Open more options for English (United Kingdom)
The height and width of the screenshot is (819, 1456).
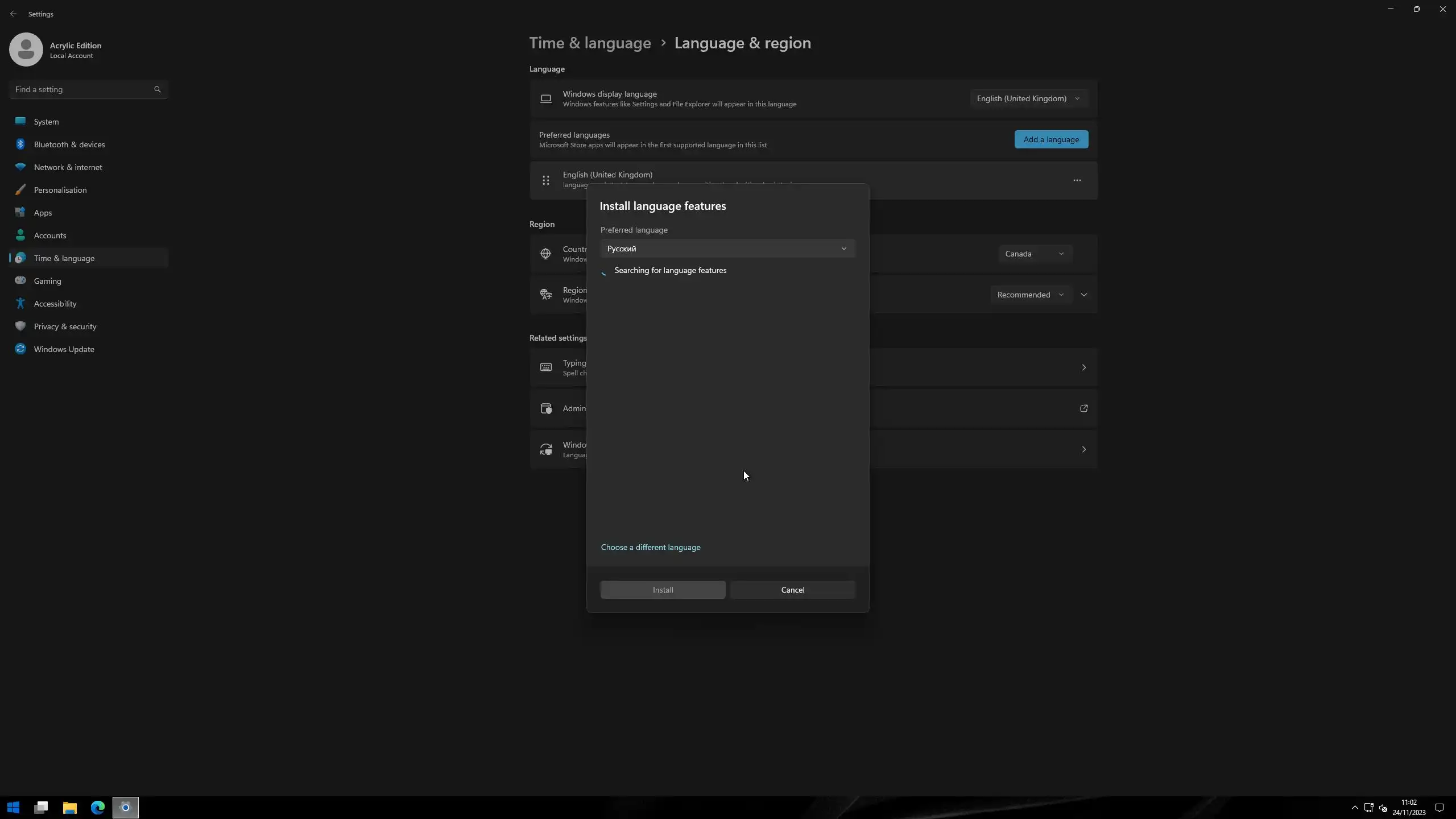[x=1077, y=180]
